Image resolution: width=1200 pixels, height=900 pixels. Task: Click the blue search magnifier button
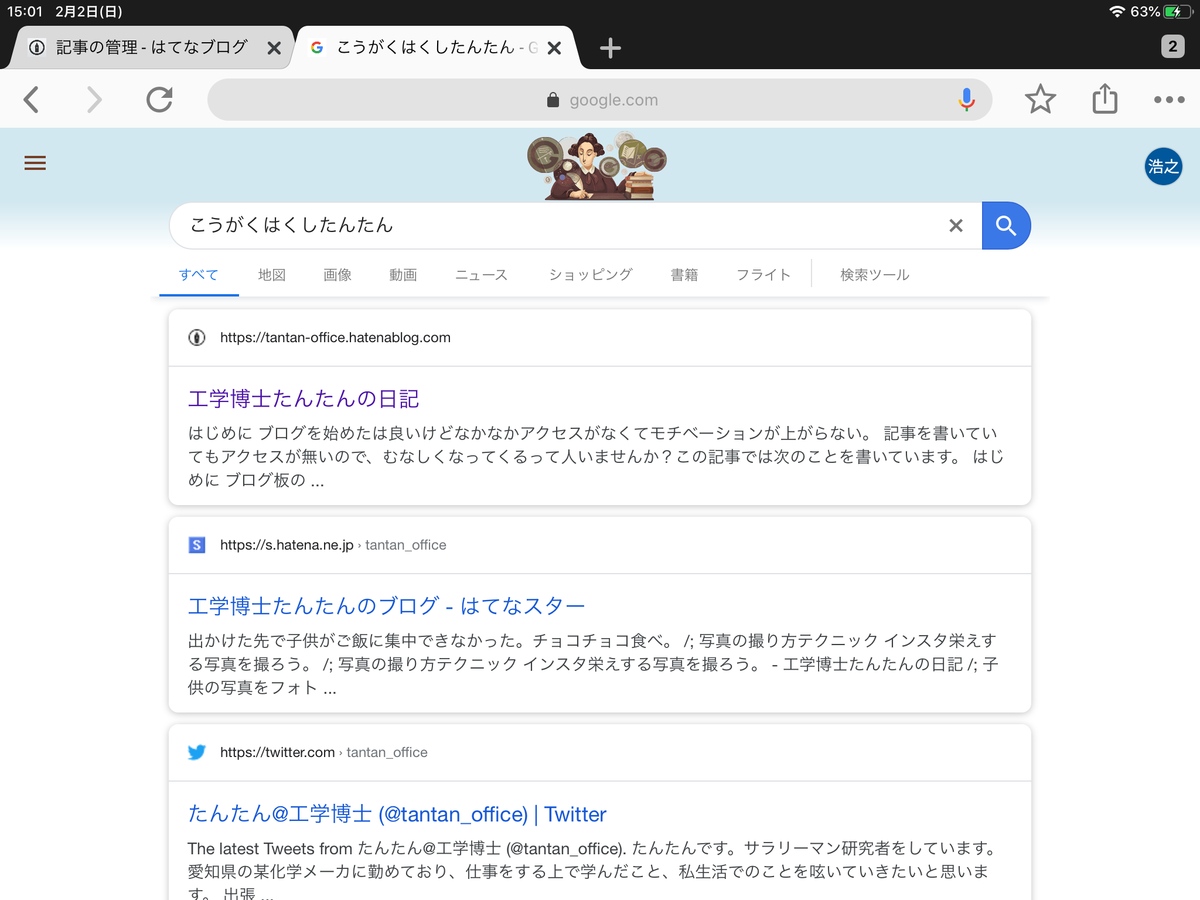[x=1006, y=226]
